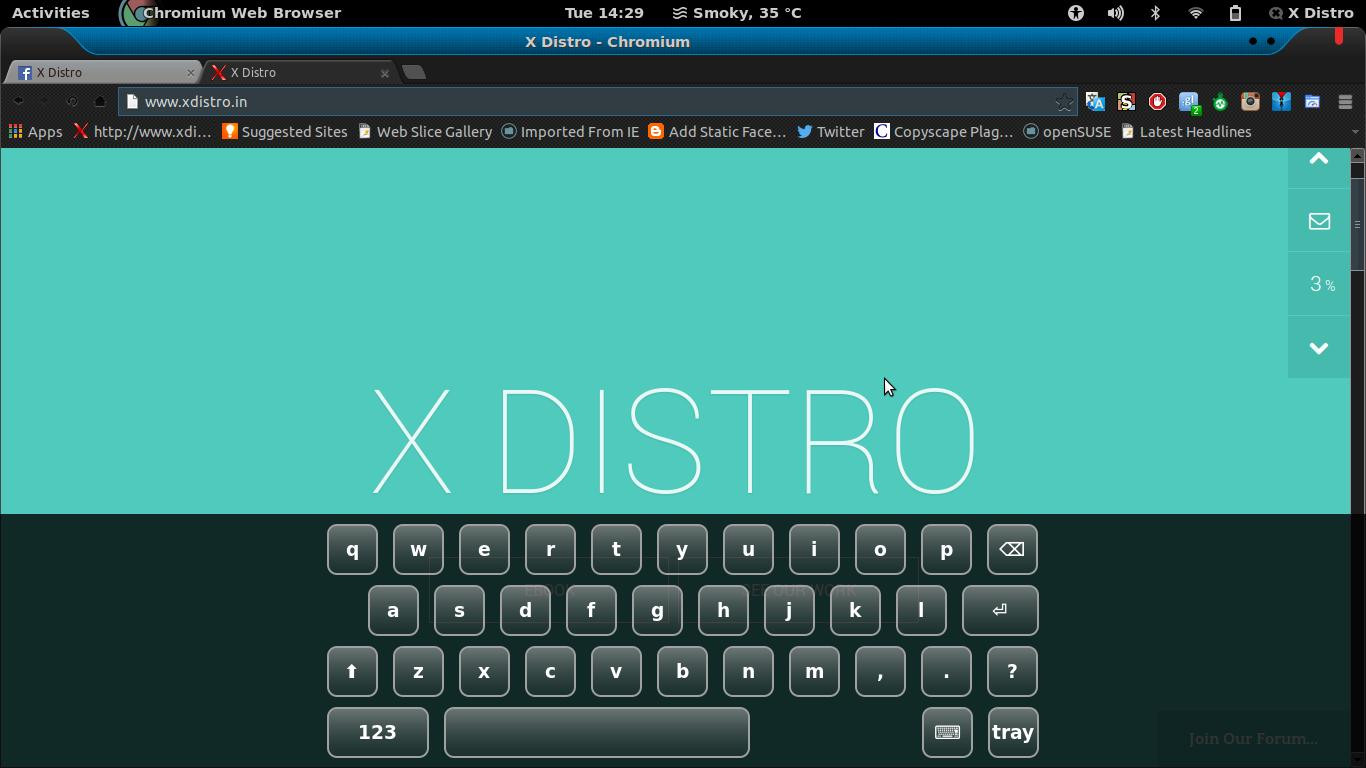Open the Tue 14:29 clock calendar menu
The width and height of the screenshot is (1366, 768).
point(604,13)
